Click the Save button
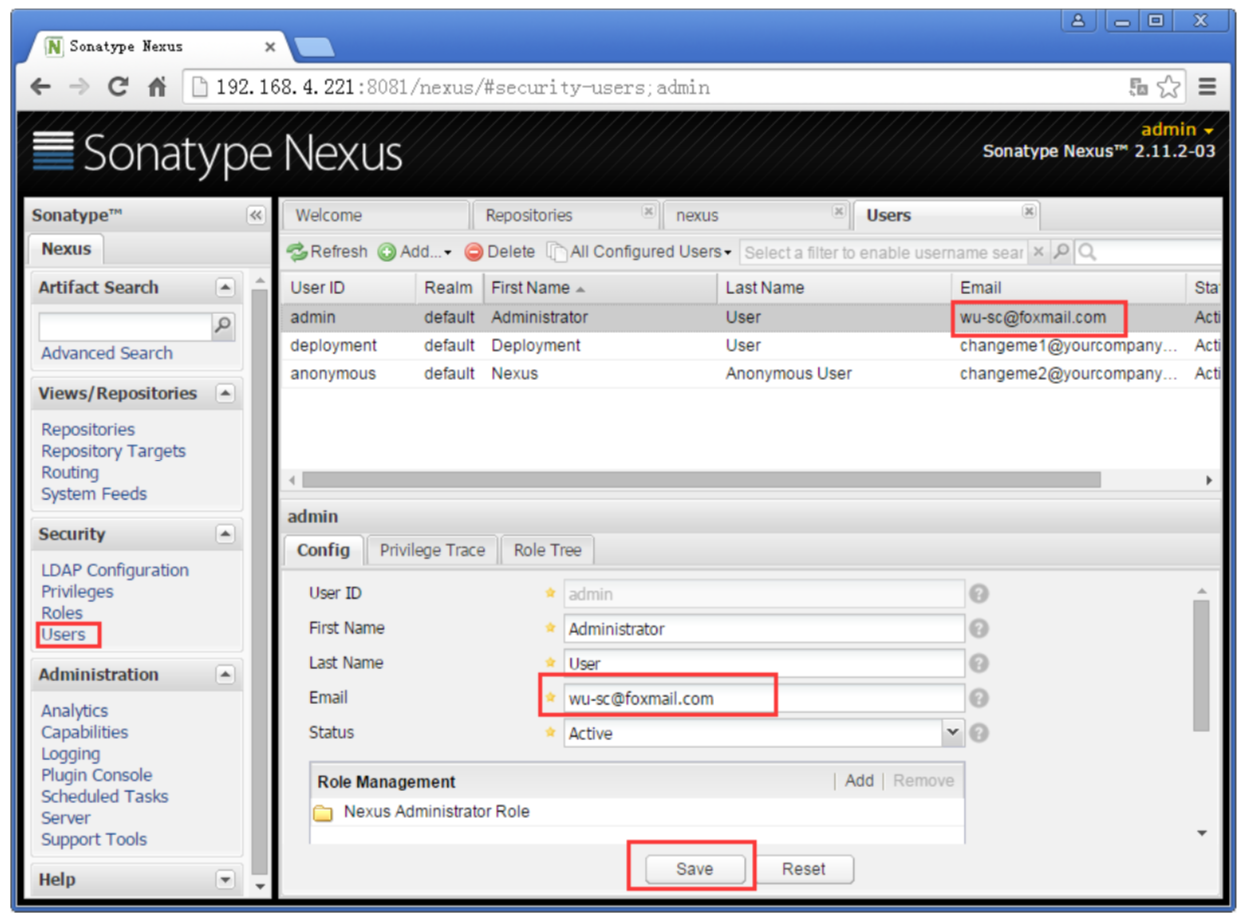The image size is (1246, 916). click(x=694, y=869)
